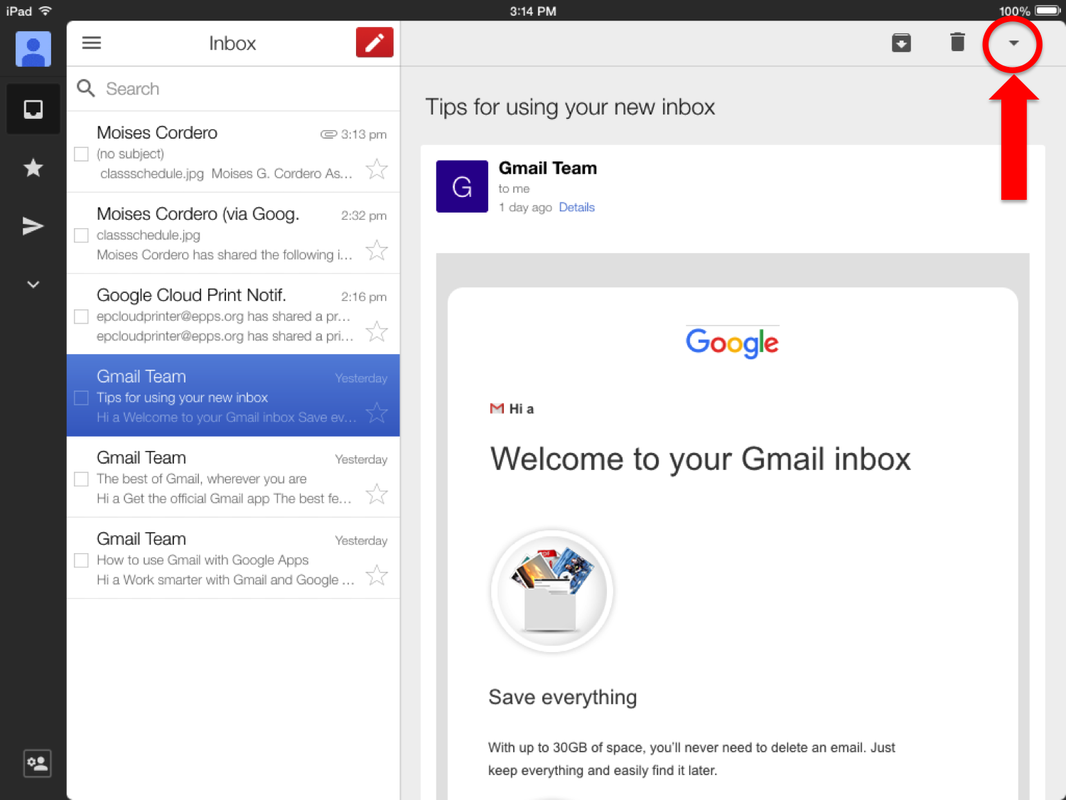1066x800 pixels.
Task: Show sender info via the Details link
Action: pos(577,207)
